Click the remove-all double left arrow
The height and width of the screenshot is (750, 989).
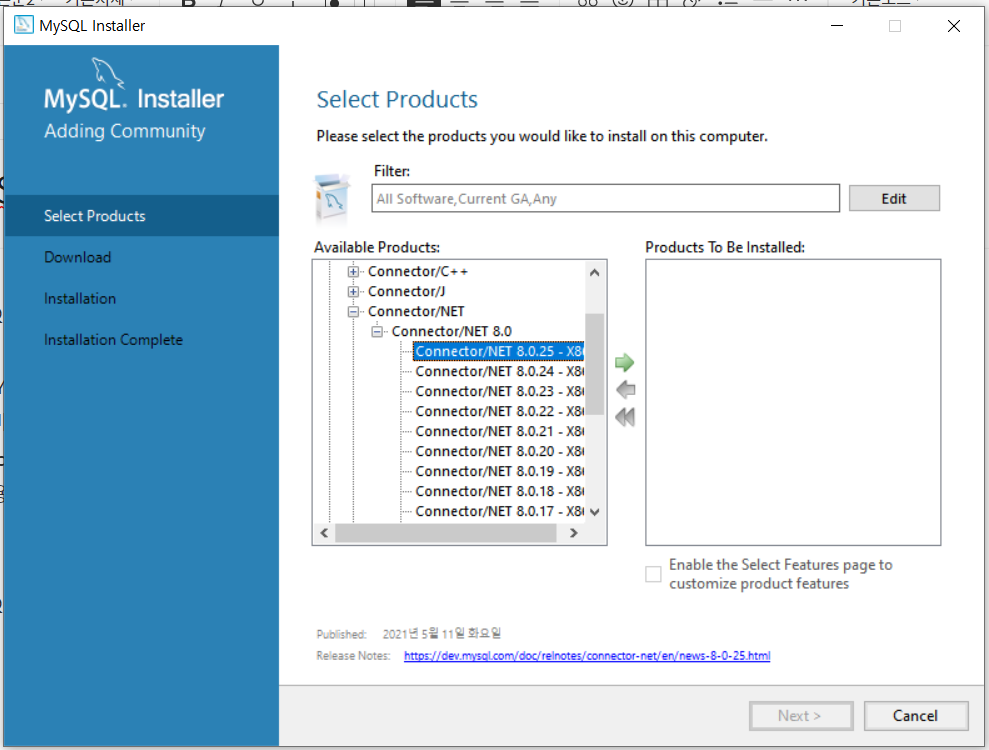pos(625,417)
